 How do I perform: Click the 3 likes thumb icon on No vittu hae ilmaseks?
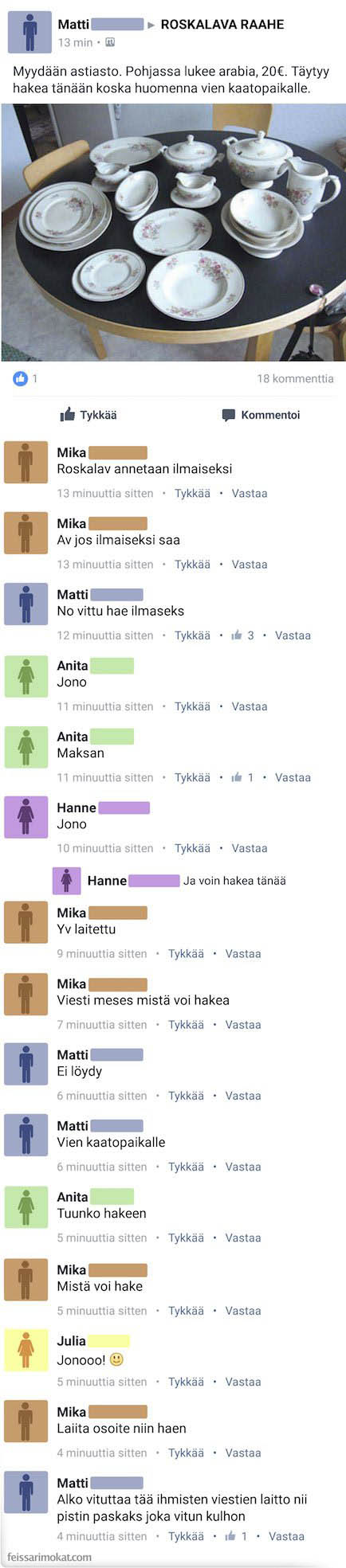[x=237, y=635]
